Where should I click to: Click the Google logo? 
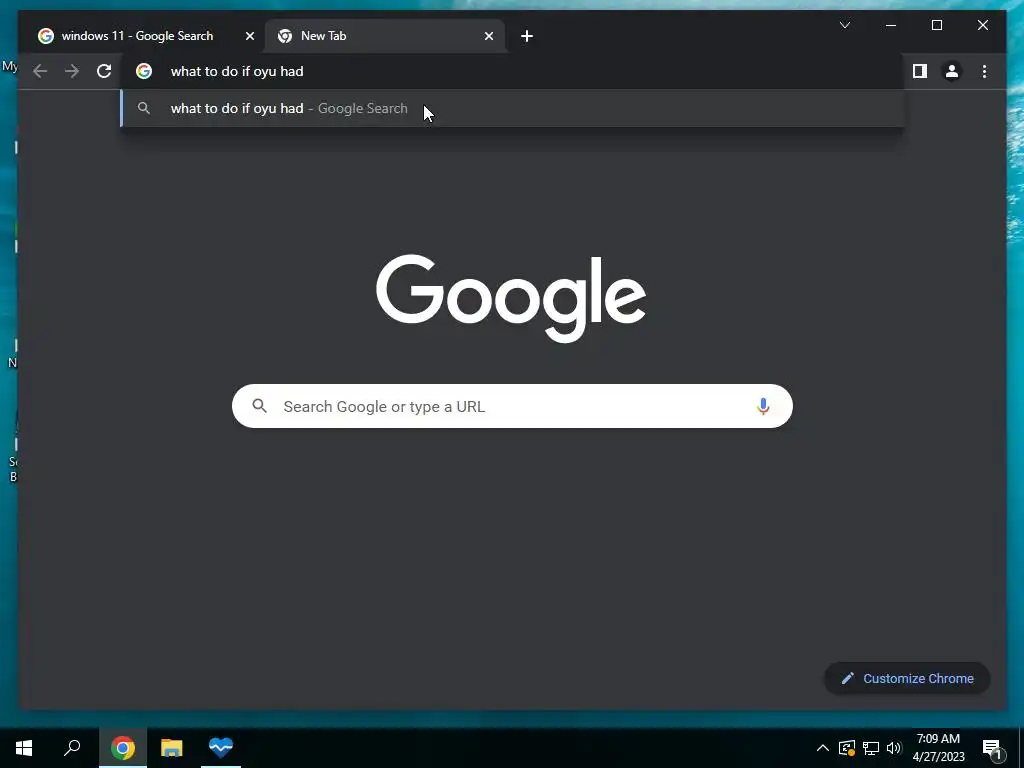(x=511, y=298)
